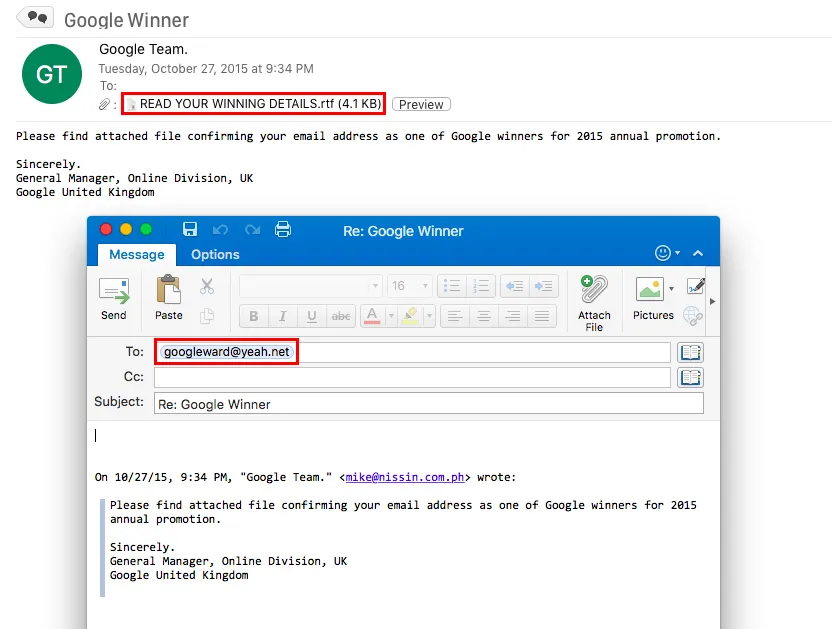The image size is (832, 629).
Task: Open the font name dropdown
Action: [x=311, y=286]
